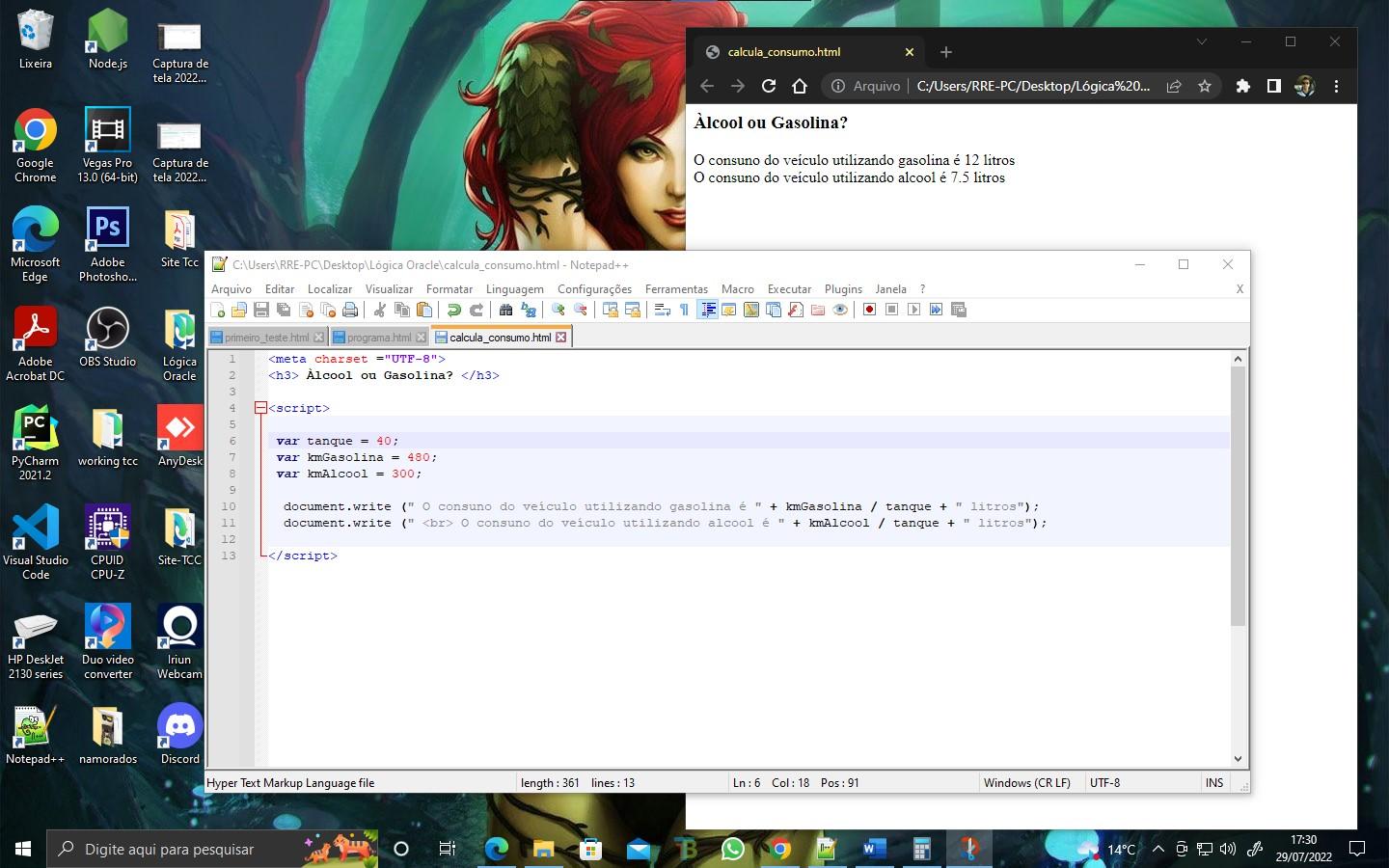Toggle Show All Characters pilcrow icon
Screen dimensions: 1389x868
point(684,310)
